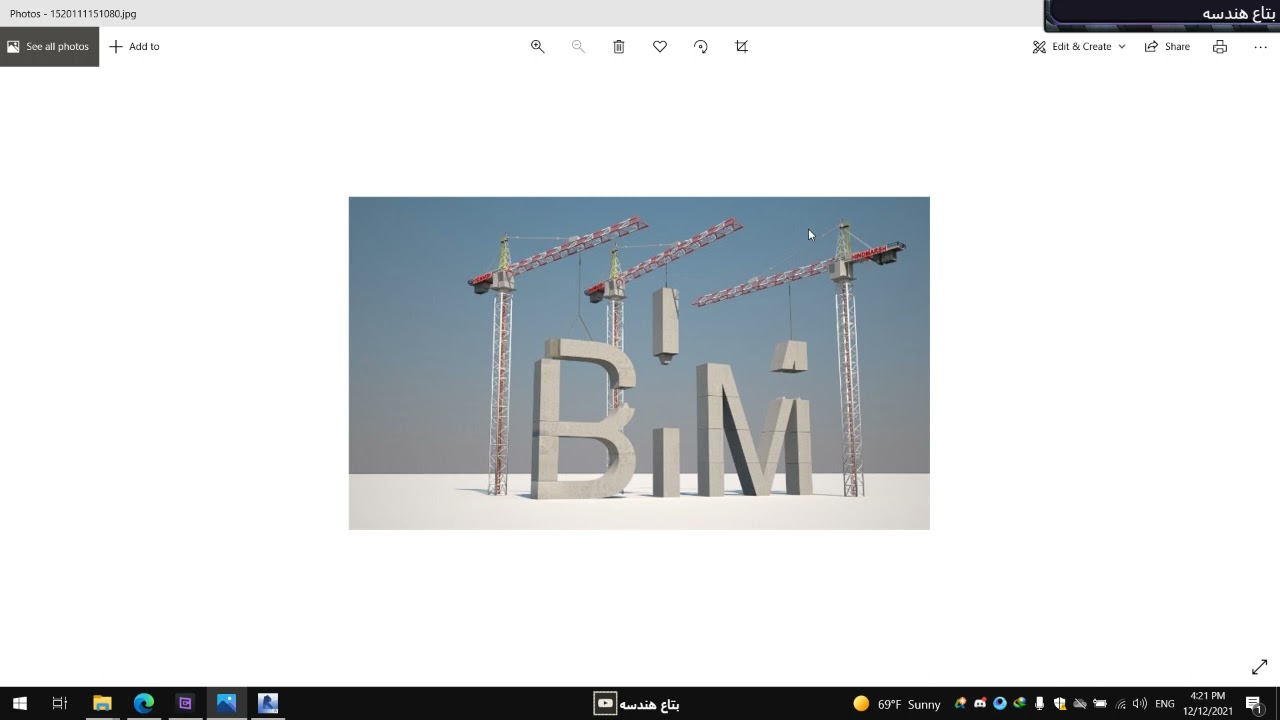Click the microphone tray icon

click(x=1040, y=703)
